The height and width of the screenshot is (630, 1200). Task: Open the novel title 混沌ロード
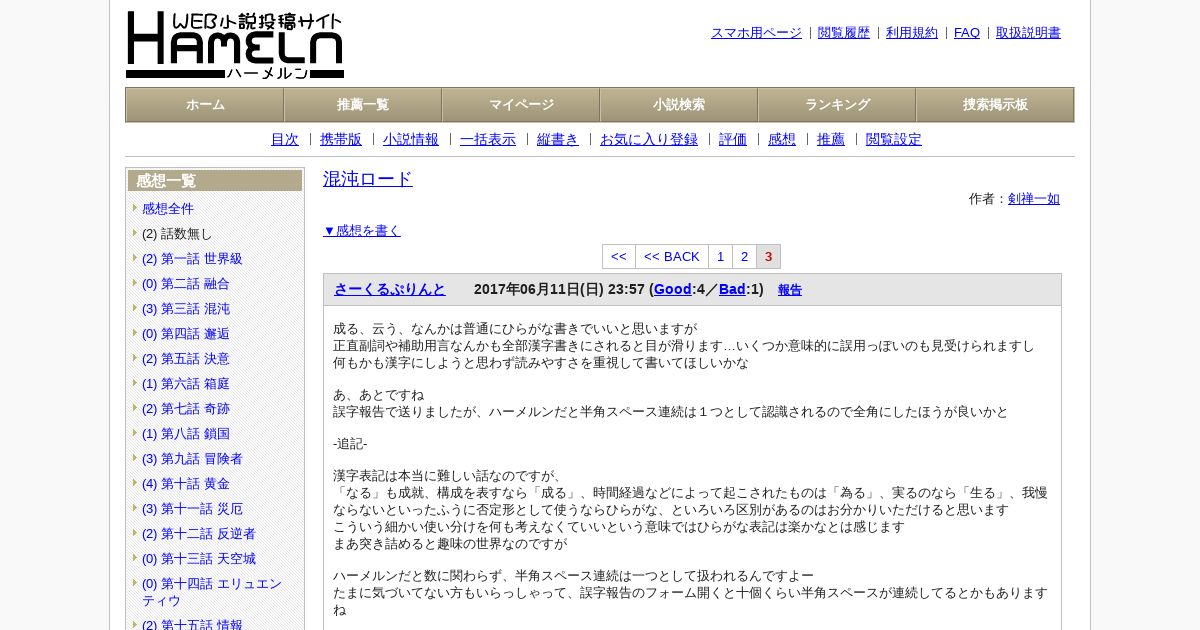point(368,179)
